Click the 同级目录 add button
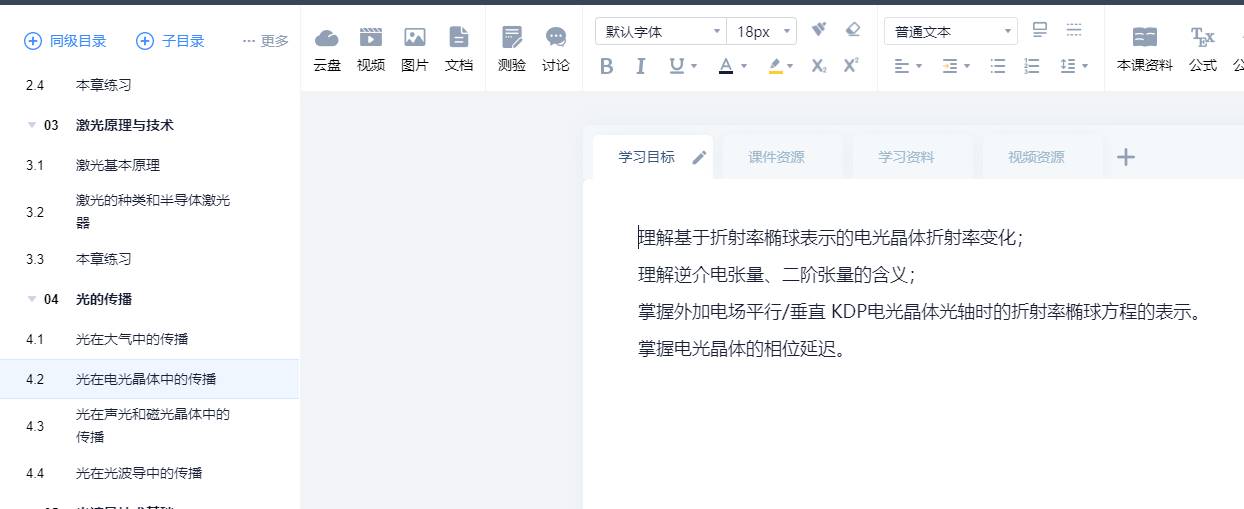This screenshot has width=1244, height=509. coord(65,41)
